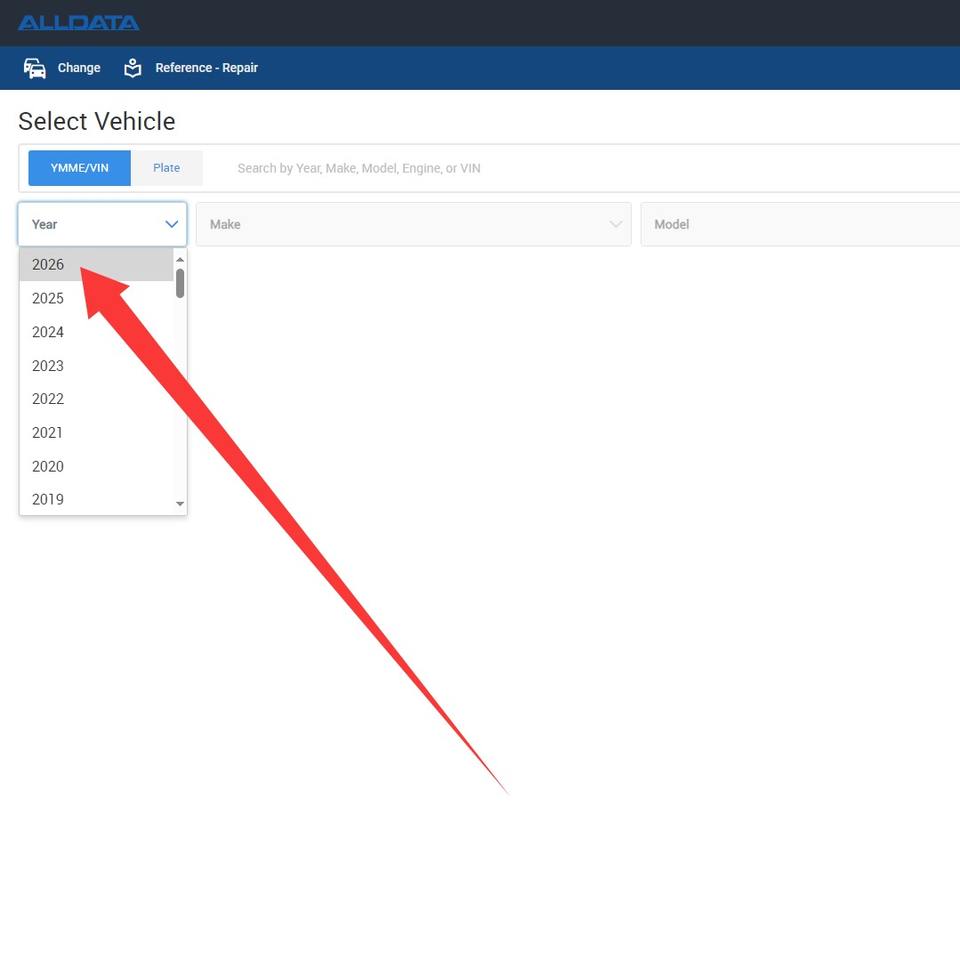
Task: Switch to the Plate tab
Action: (x=167, y=168)
